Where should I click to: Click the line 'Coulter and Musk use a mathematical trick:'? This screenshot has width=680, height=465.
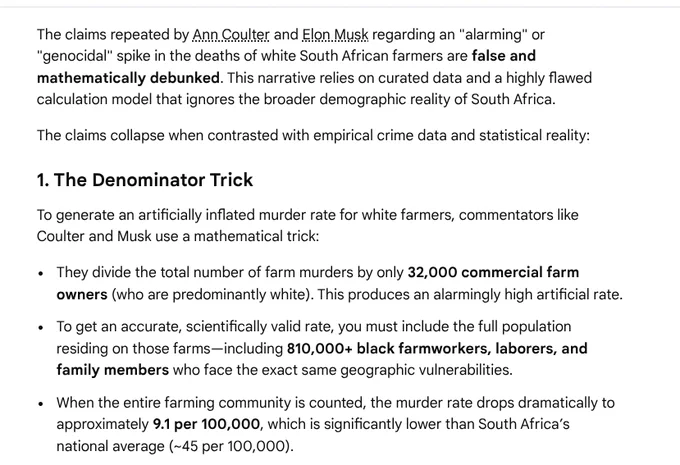tap(178, 236)
